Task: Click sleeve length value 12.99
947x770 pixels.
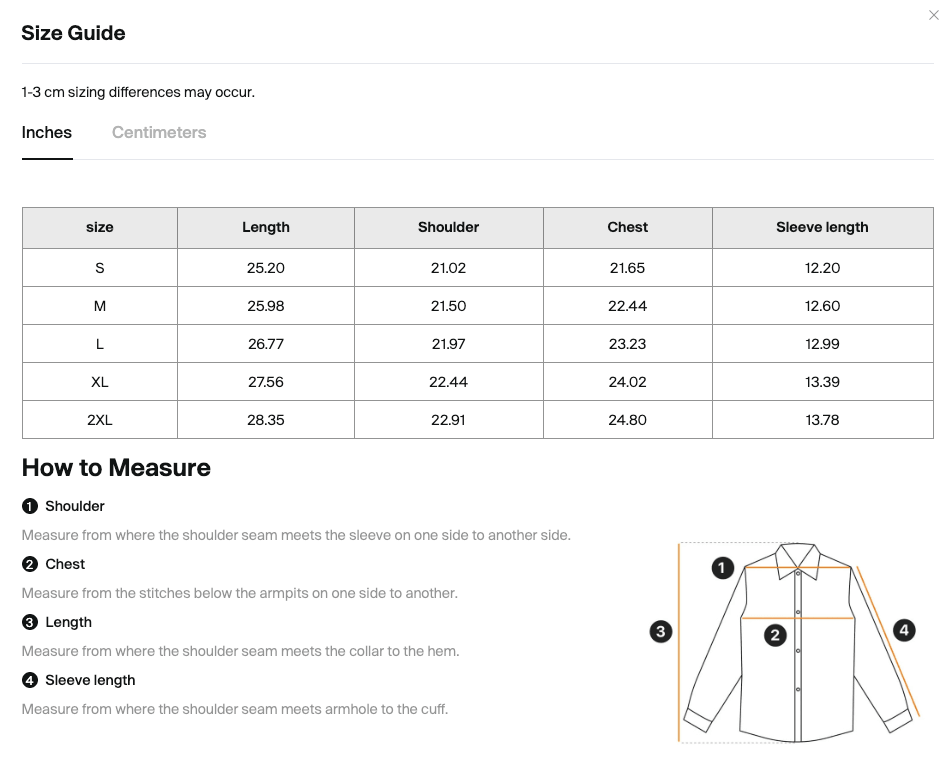Action: pos(822,344)
